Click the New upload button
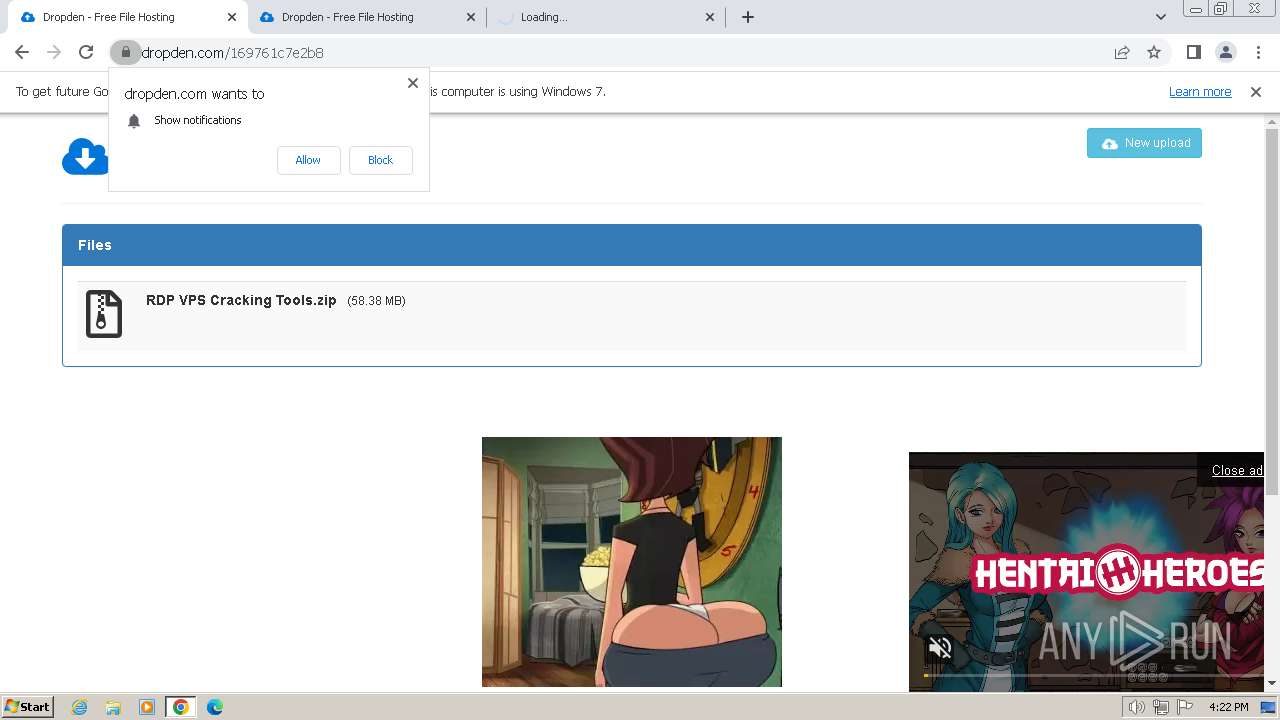The width and height of the screenshot is (1280, 720). pyautogui.click(x=1144, y=143)
